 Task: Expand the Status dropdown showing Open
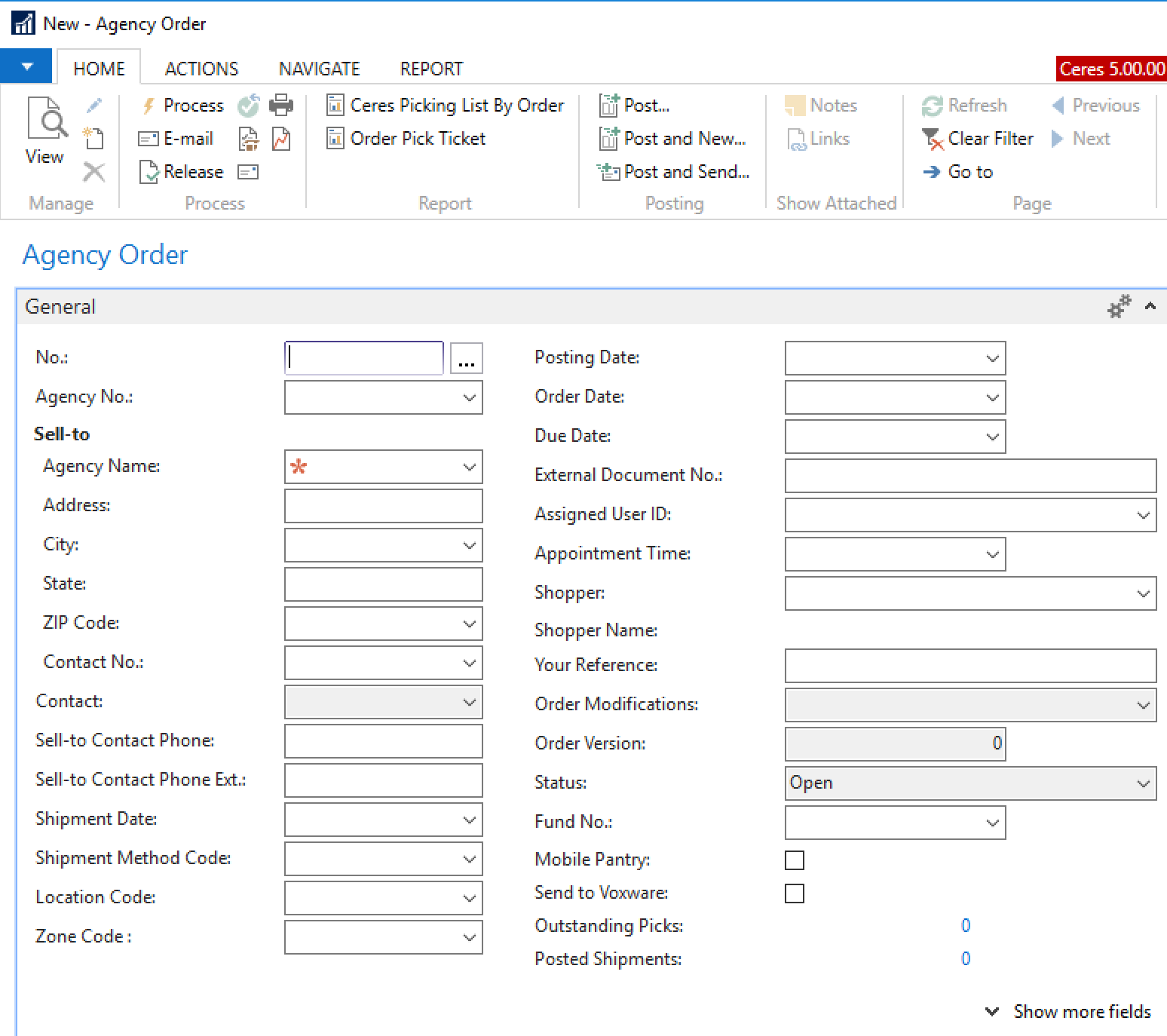(1143, 783)
